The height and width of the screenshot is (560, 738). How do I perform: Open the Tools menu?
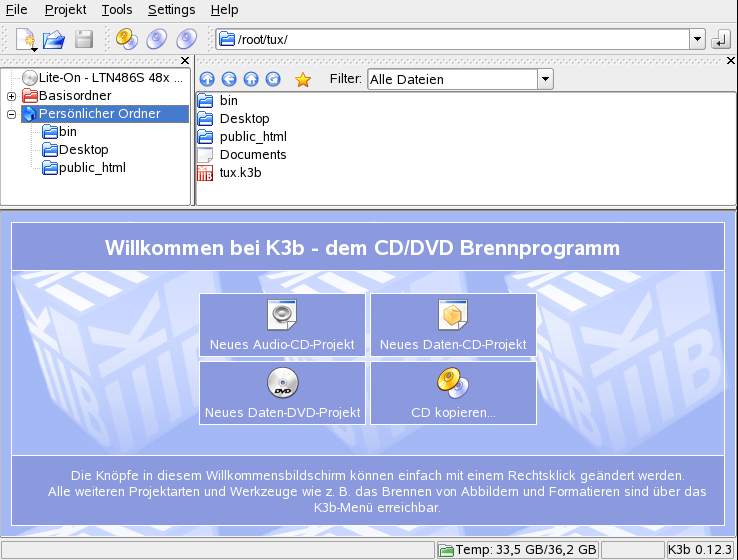point(117,9)
